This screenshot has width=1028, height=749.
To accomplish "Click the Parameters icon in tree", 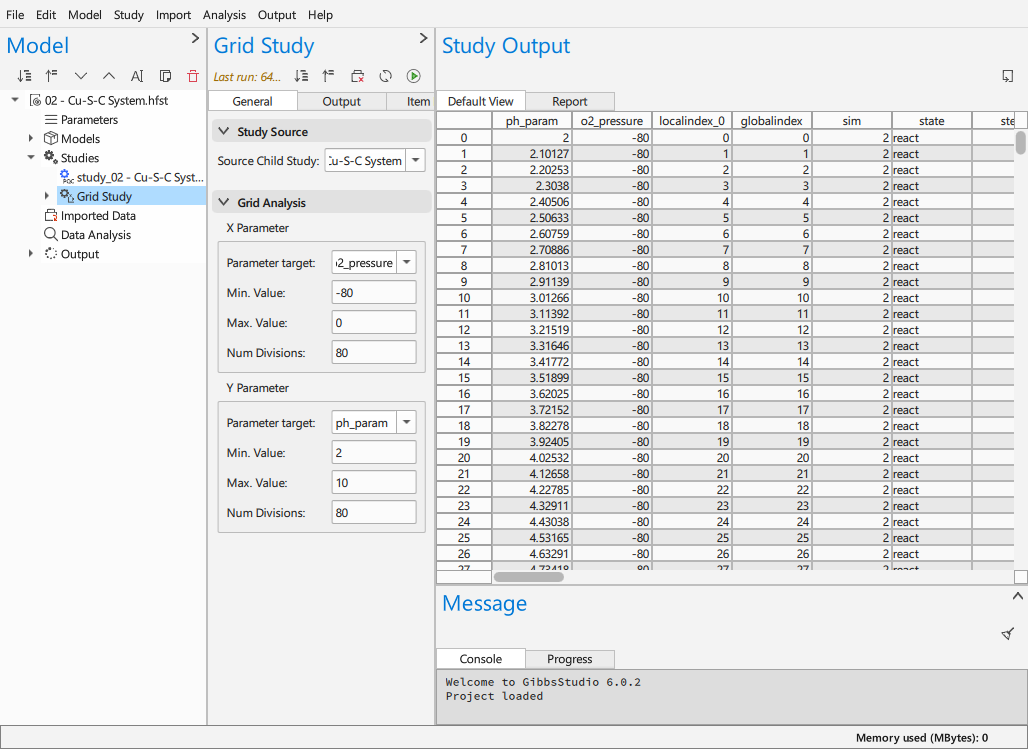I will click(x=50, y=119).
